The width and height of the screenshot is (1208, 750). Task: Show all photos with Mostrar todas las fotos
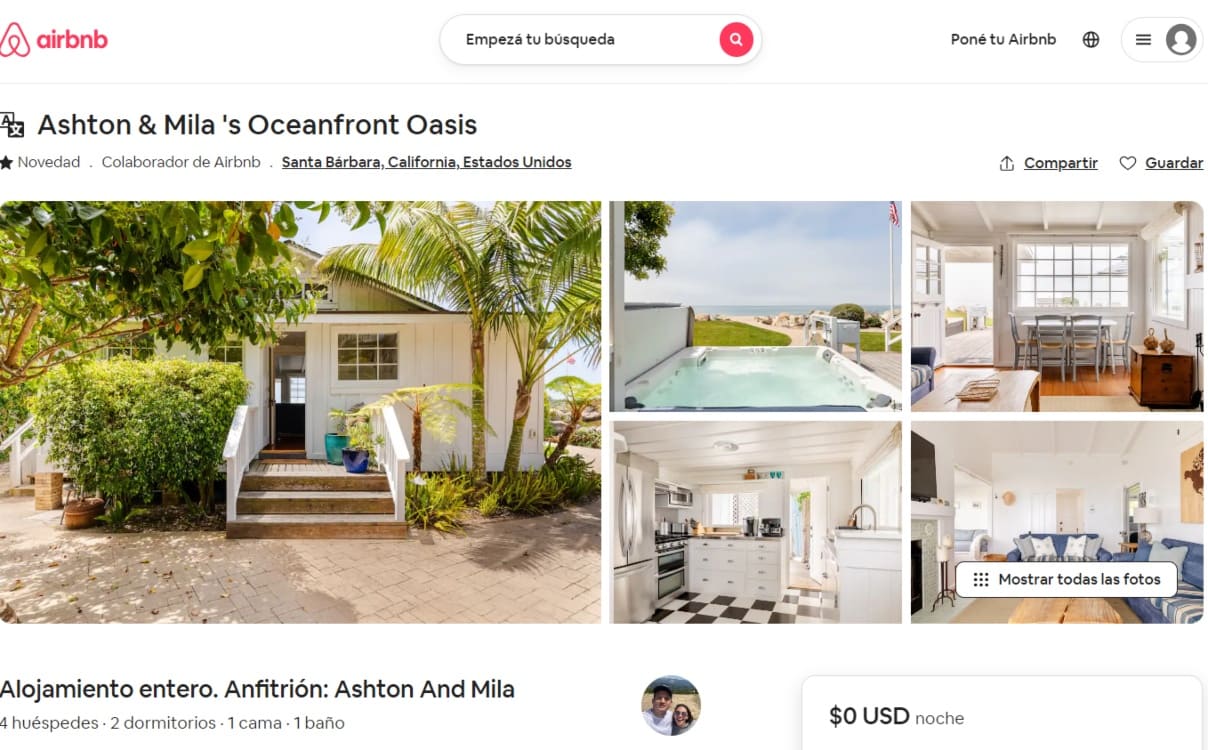coord(1067,580)
